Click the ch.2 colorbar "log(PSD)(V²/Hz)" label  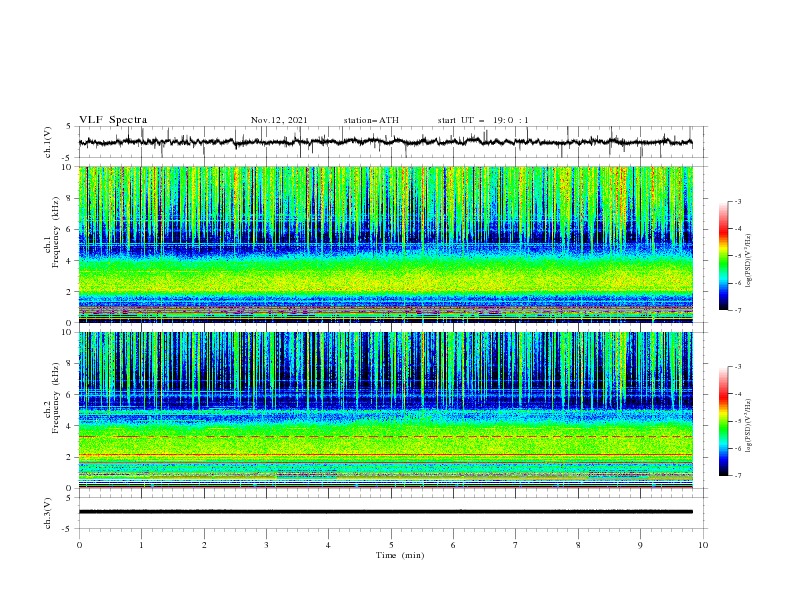[x=749, y=425]
